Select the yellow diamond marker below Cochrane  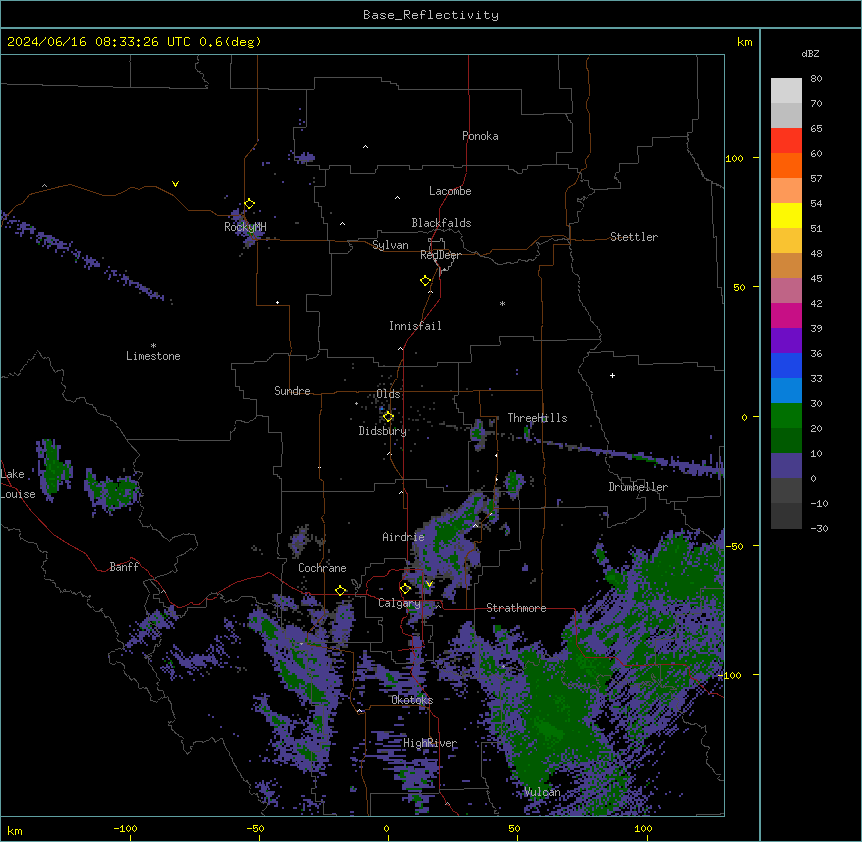tap(340, 590)
